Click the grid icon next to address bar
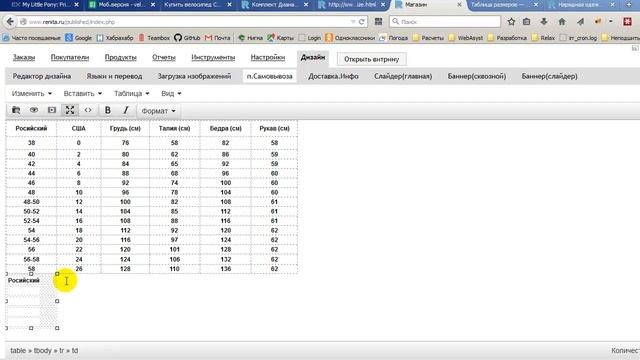The width and height of the screenshot is (640, 360). point(378,22)
